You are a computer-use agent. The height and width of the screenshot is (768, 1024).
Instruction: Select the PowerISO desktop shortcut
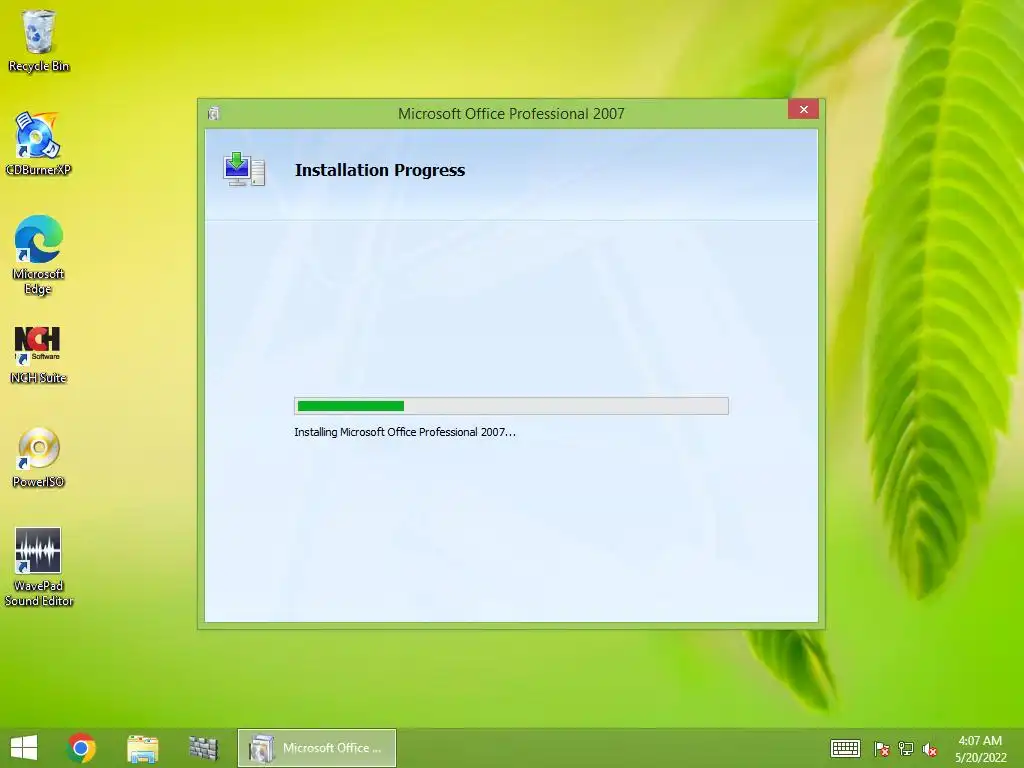coord(39,457)
